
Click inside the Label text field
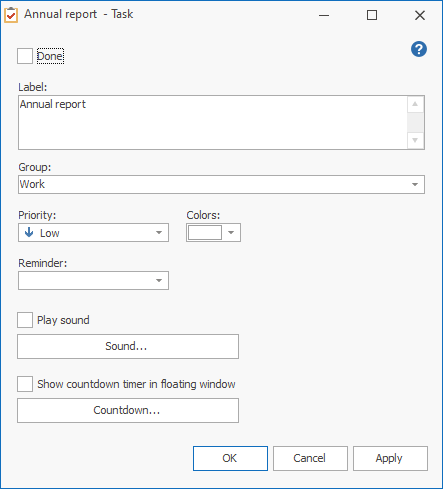point(213,123)
